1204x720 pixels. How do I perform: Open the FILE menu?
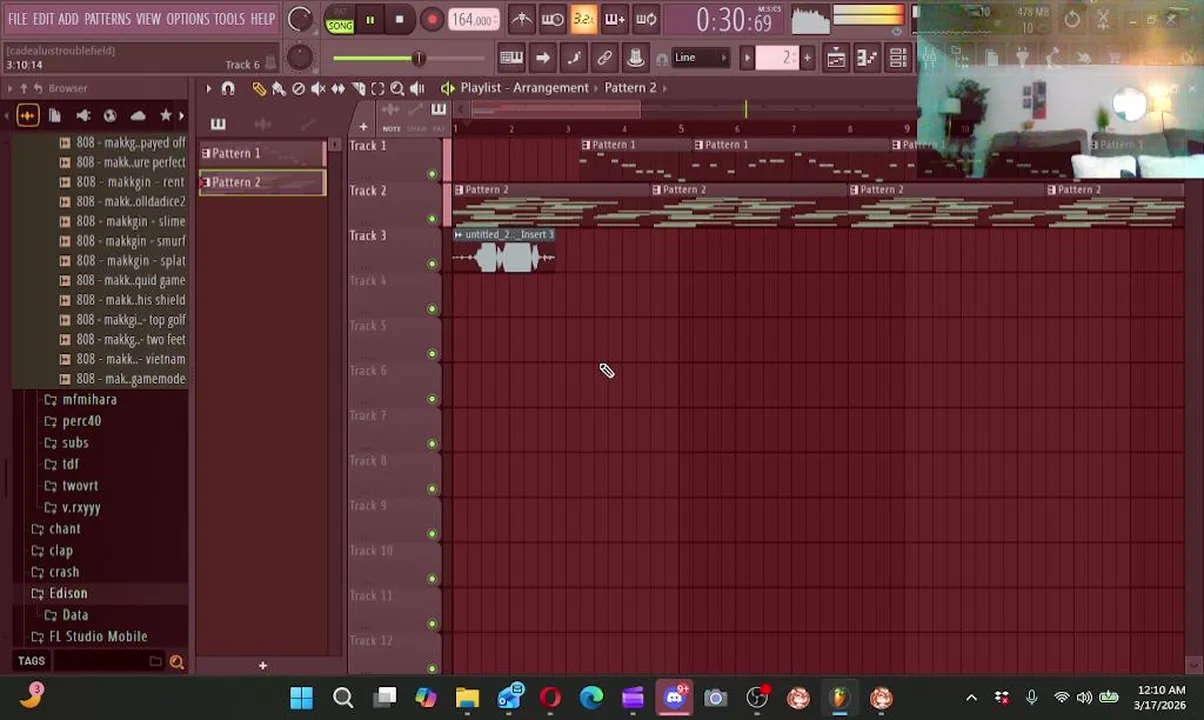pyautogui.click(x=18, y=19)
